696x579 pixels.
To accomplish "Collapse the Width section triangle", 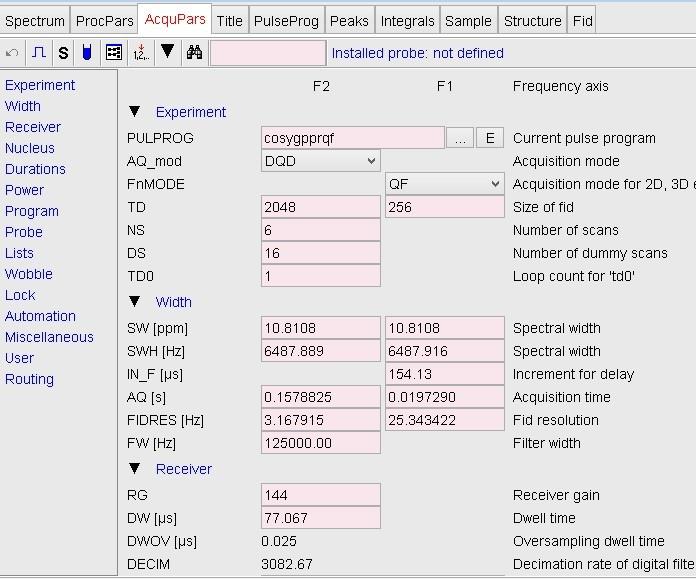I will click(134, 301).
